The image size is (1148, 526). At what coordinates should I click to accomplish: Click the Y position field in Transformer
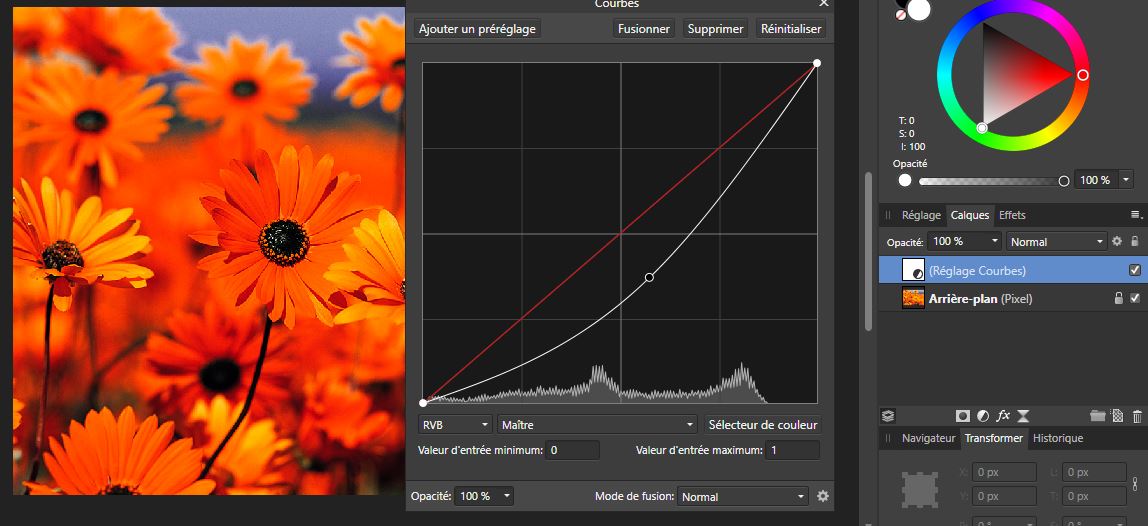point(1004,496)
